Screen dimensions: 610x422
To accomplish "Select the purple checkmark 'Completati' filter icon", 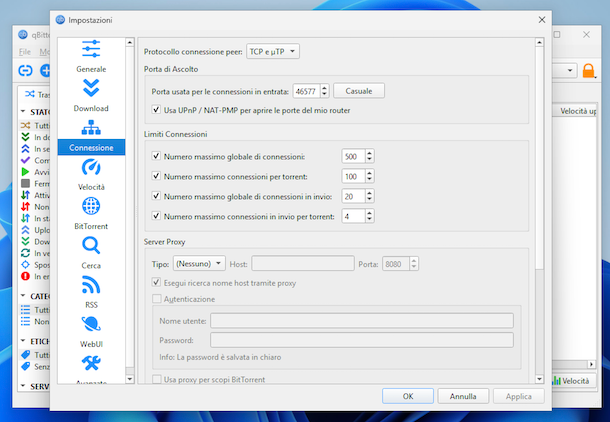I will tap(25, 160).
